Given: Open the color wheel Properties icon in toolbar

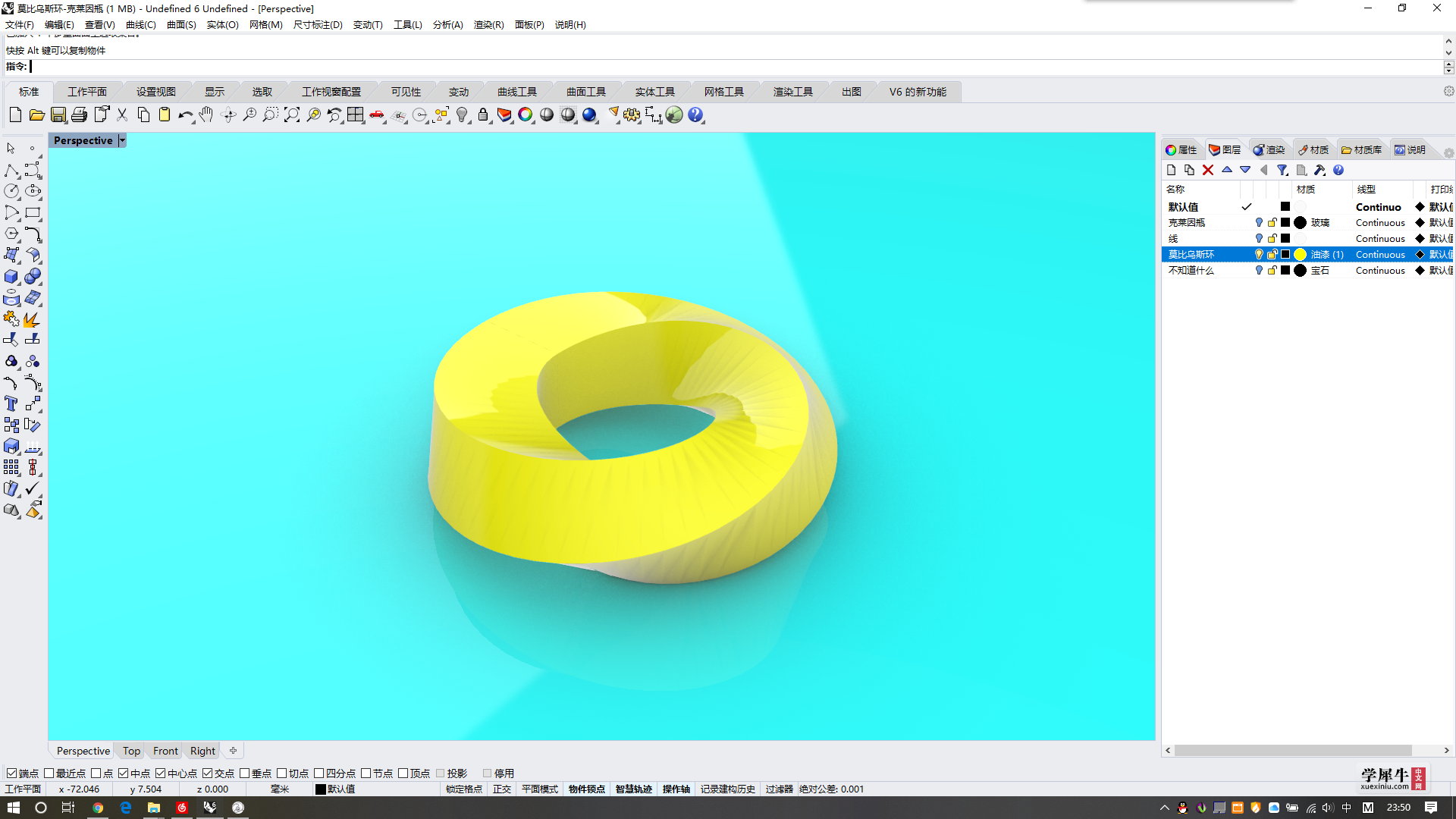Looking at the screenshot, I should click(526, 115).
